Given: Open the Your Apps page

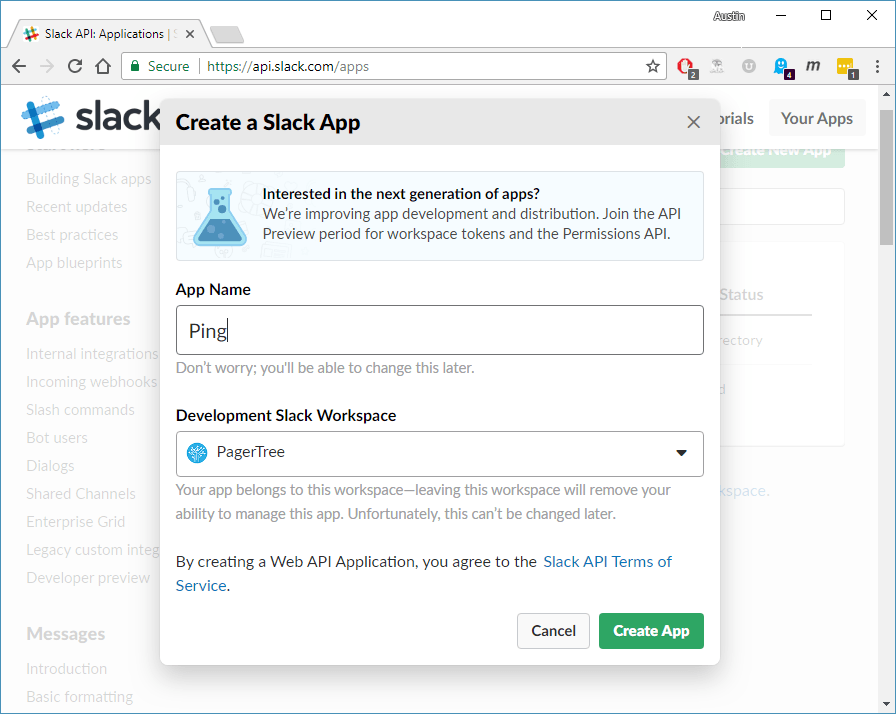Looking at the screenshot, I should point(817,118).
